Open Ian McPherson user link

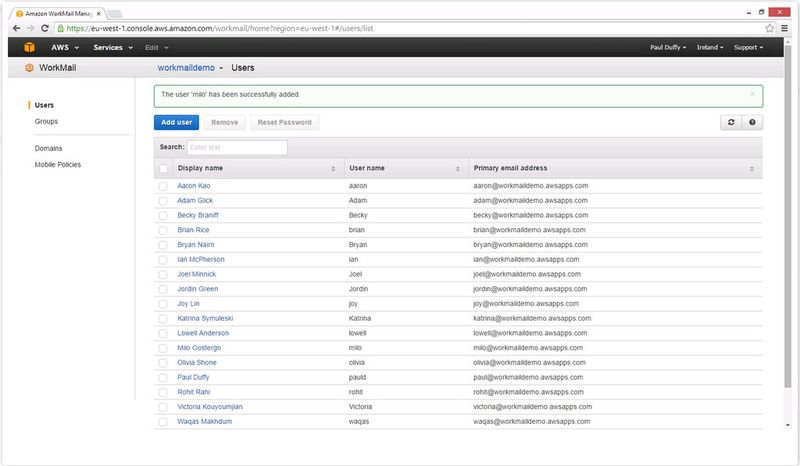201,260
